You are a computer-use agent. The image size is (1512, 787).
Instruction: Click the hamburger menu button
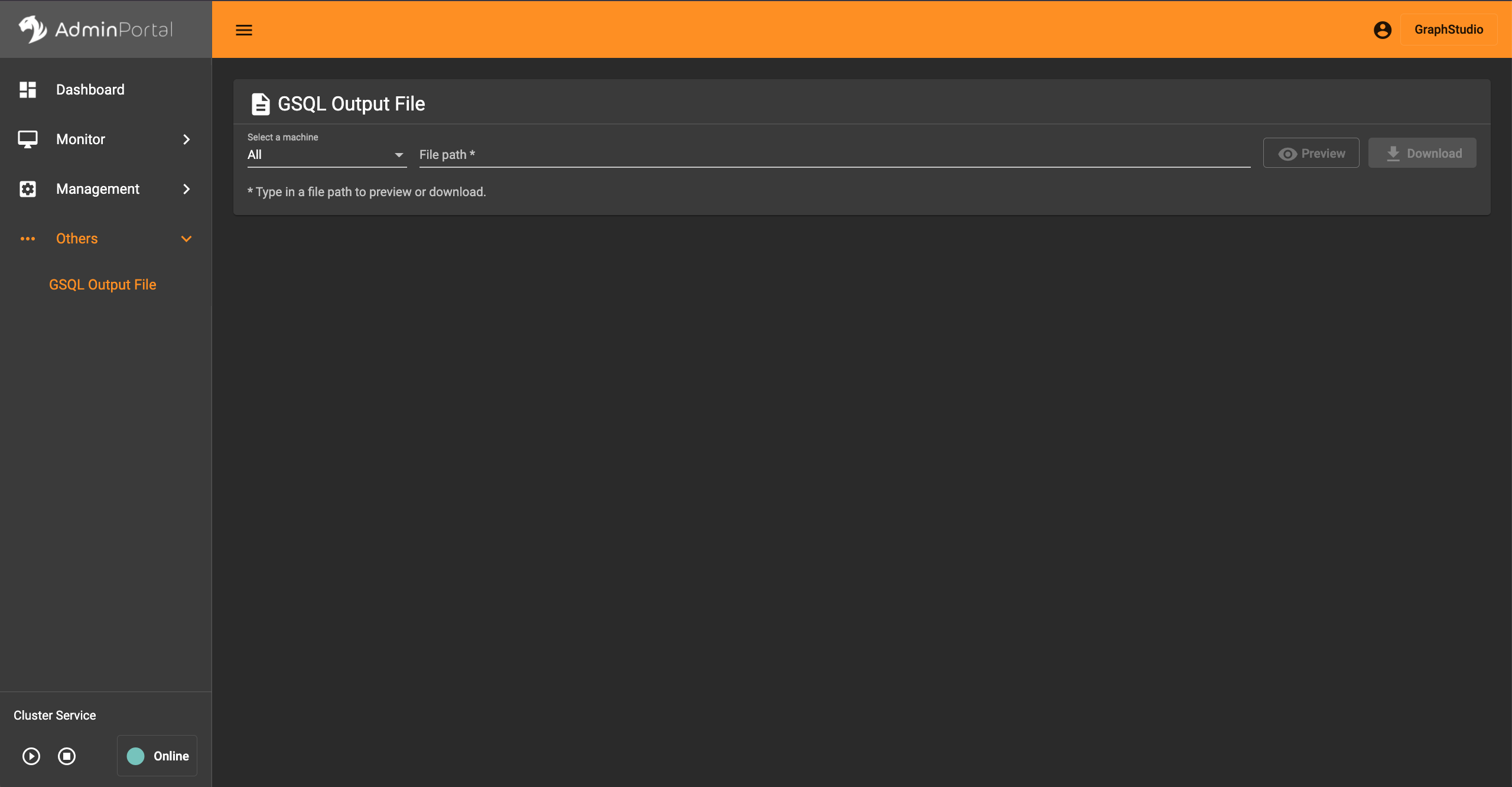click(x=243, y=28)
